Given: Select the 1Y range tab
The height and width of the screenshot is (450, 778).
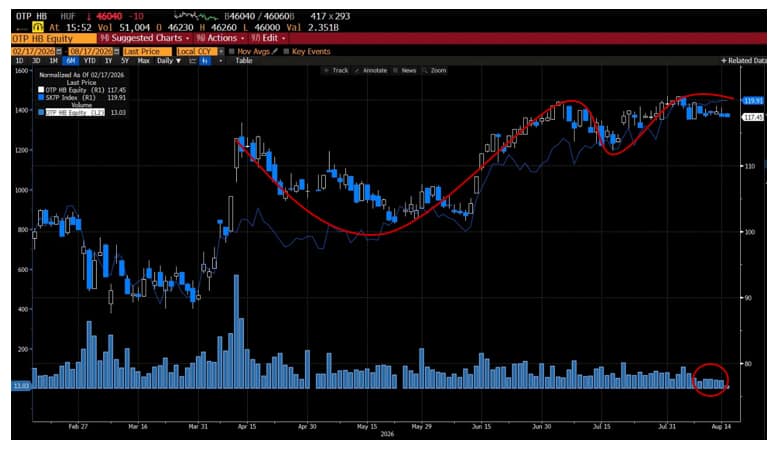Looking at the screenshot, I should coord(108,61).
